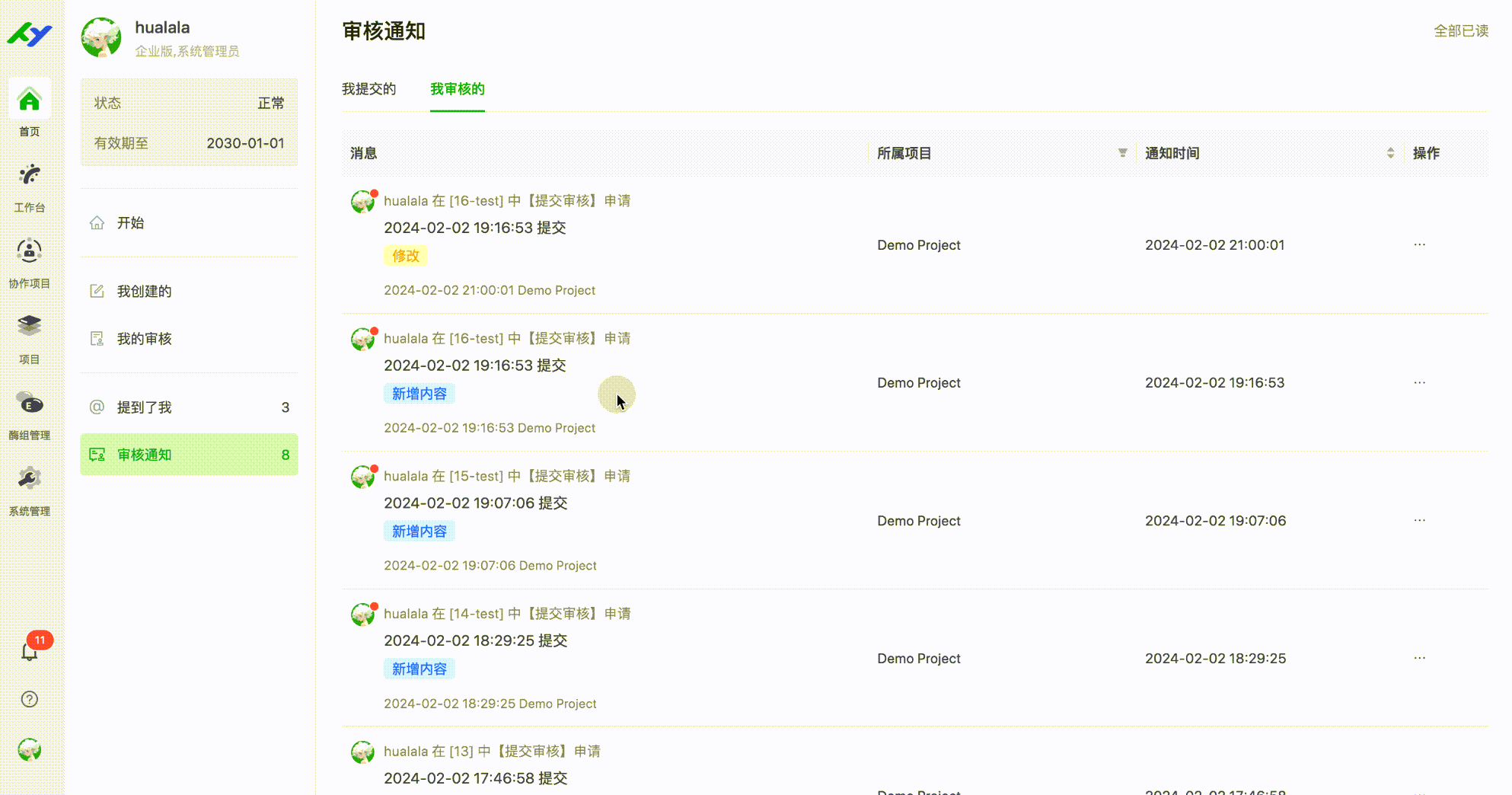Go to 协作项目 collaboration projects

click(x=30, y=251)
